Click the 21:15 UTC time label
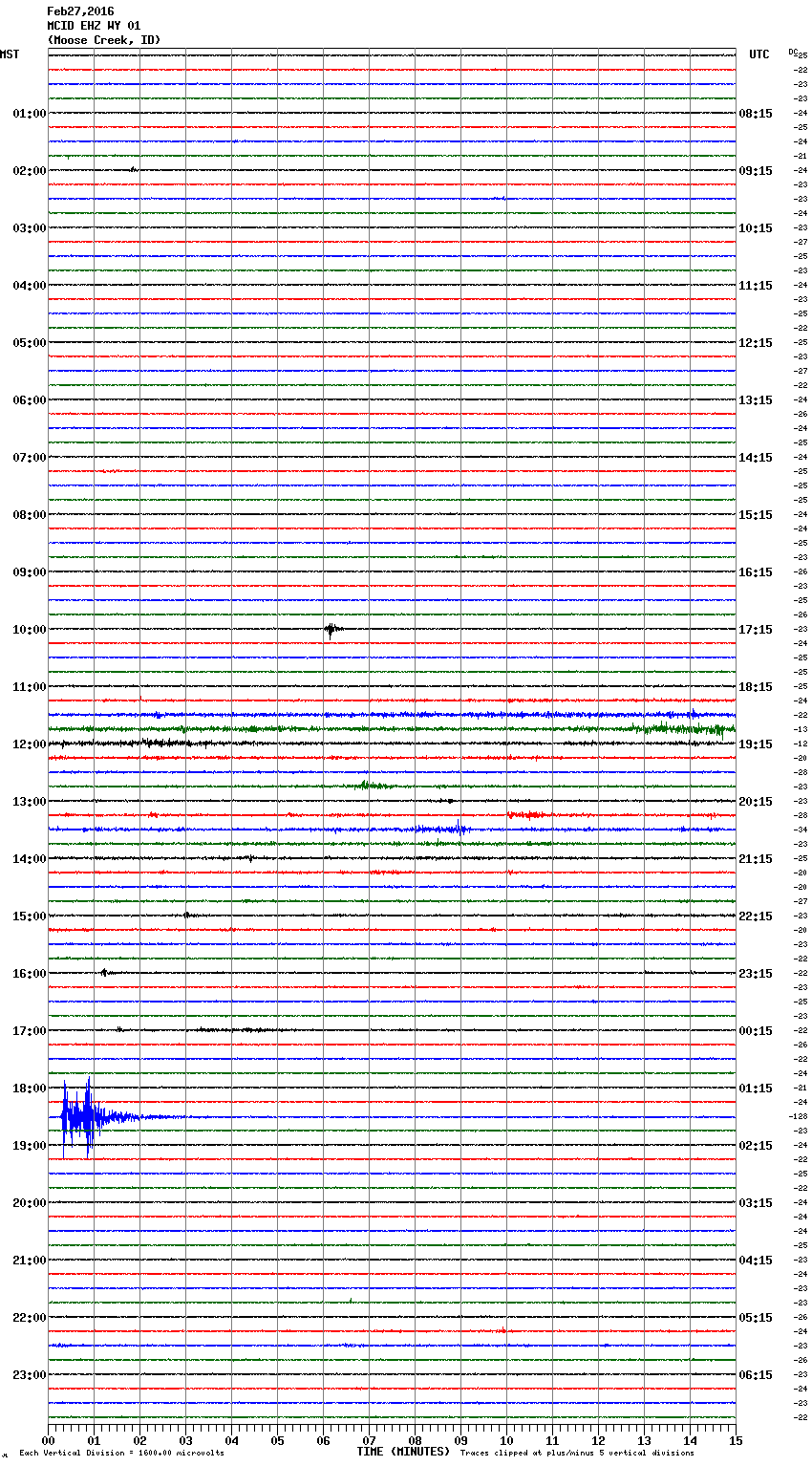The image size is (812, 1466). click(x=756, y=859)
